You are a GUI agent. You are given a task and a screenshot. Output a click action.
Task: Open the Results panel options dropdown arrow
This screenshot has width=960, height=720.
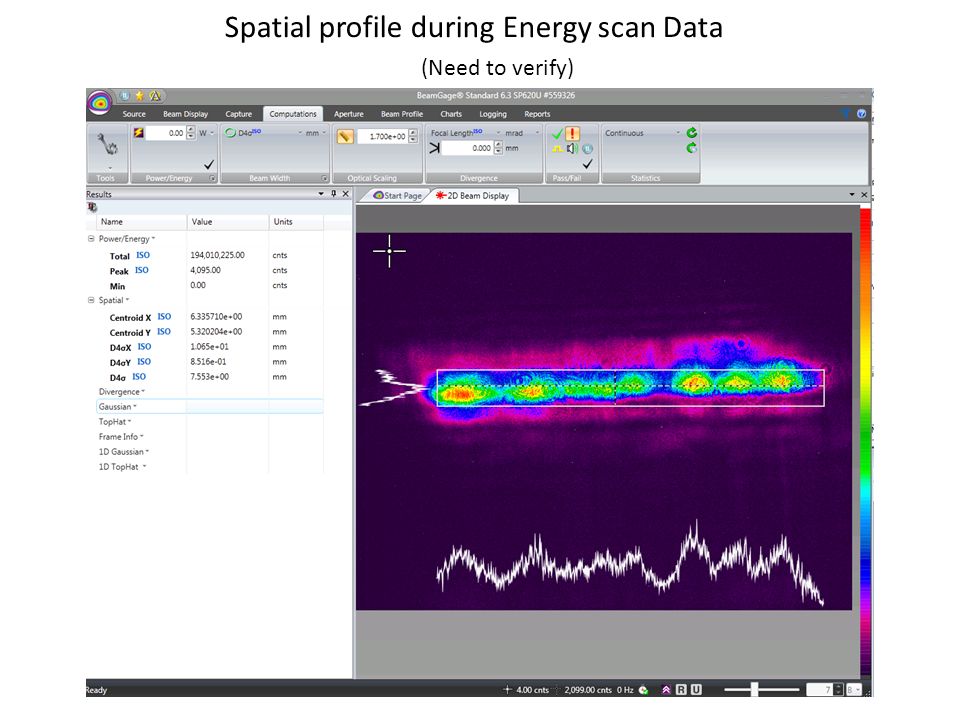coord(321,193)
